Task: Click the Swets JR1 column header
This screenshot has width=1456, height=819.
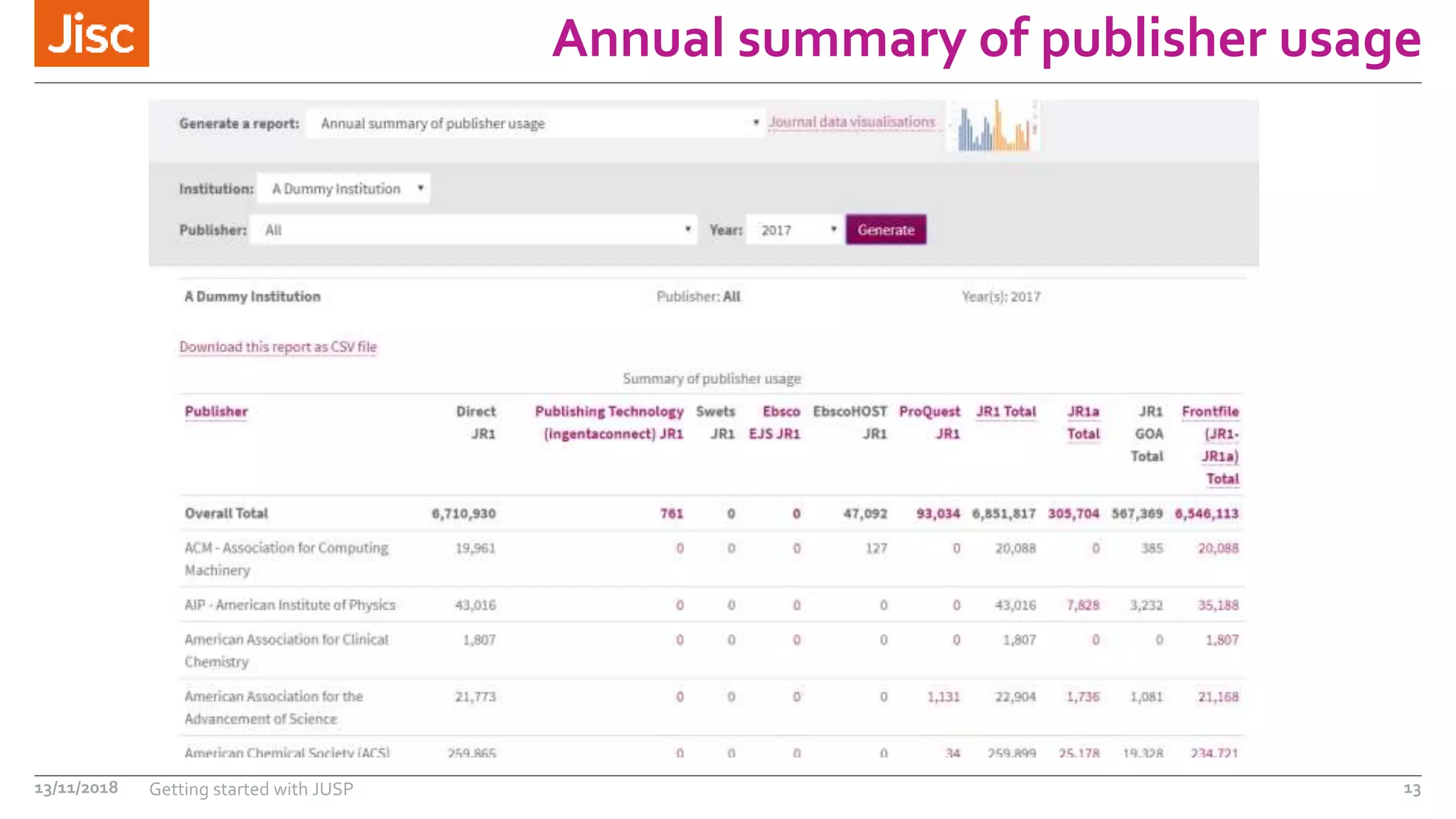Action: (715, 422)
